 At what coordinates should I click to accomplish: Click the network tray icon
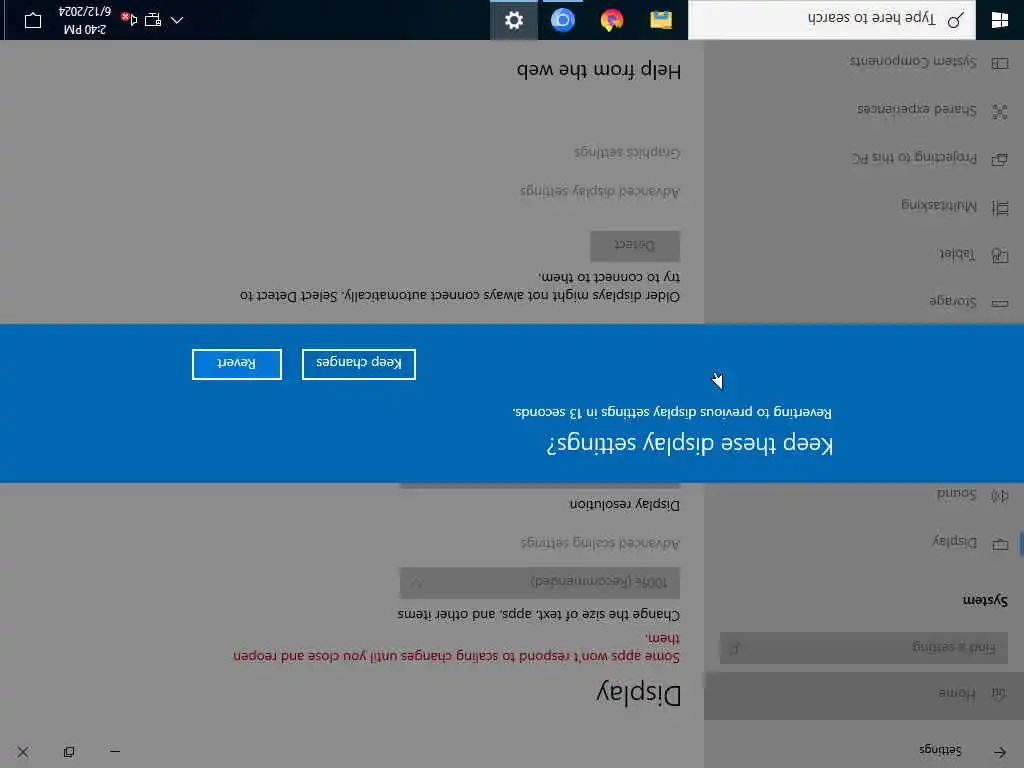pyautogui.click(x=153, y=20)
